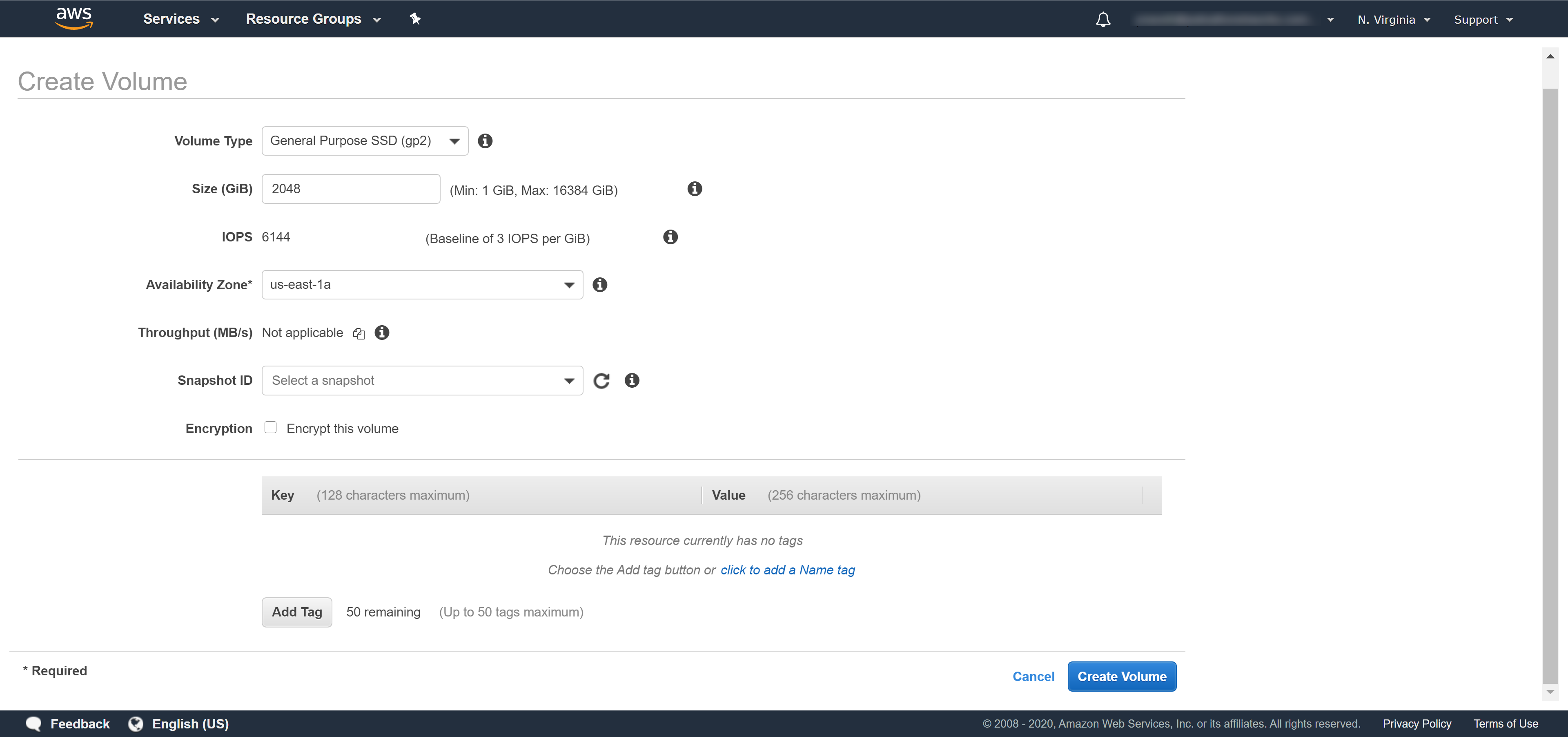Open the notifications bell
Screen dimensions: 1568x737
(1103, 20)
